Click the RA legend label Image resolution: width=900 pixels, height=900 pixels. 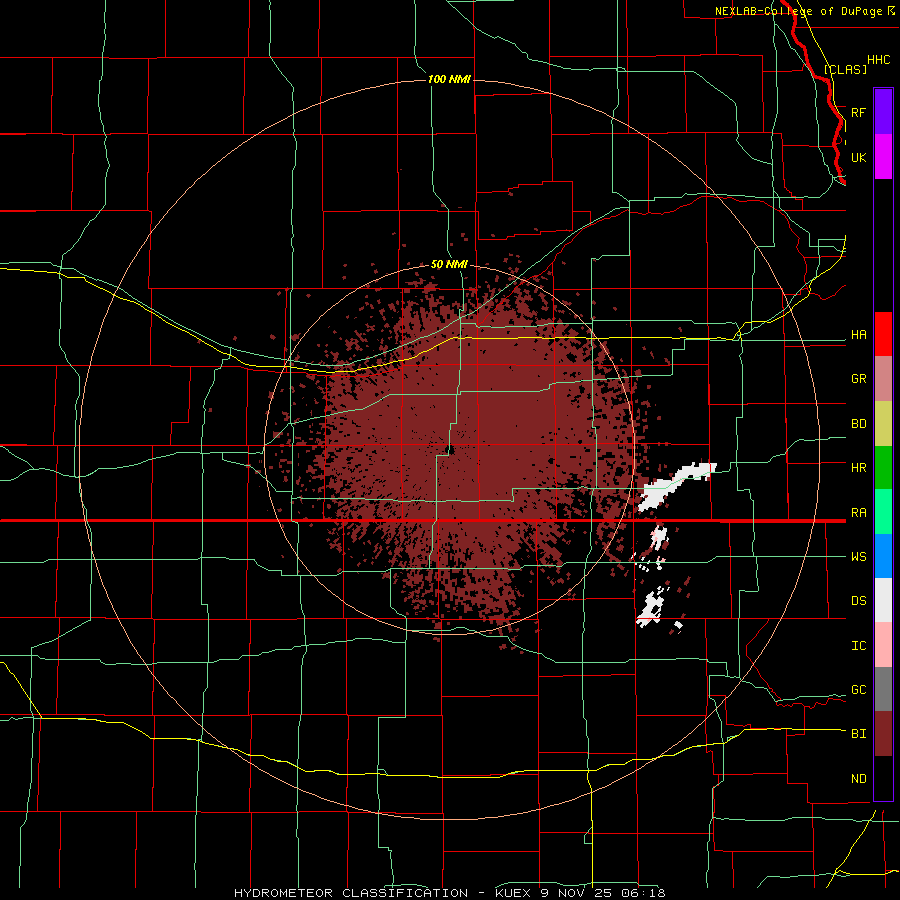point(858,513)
